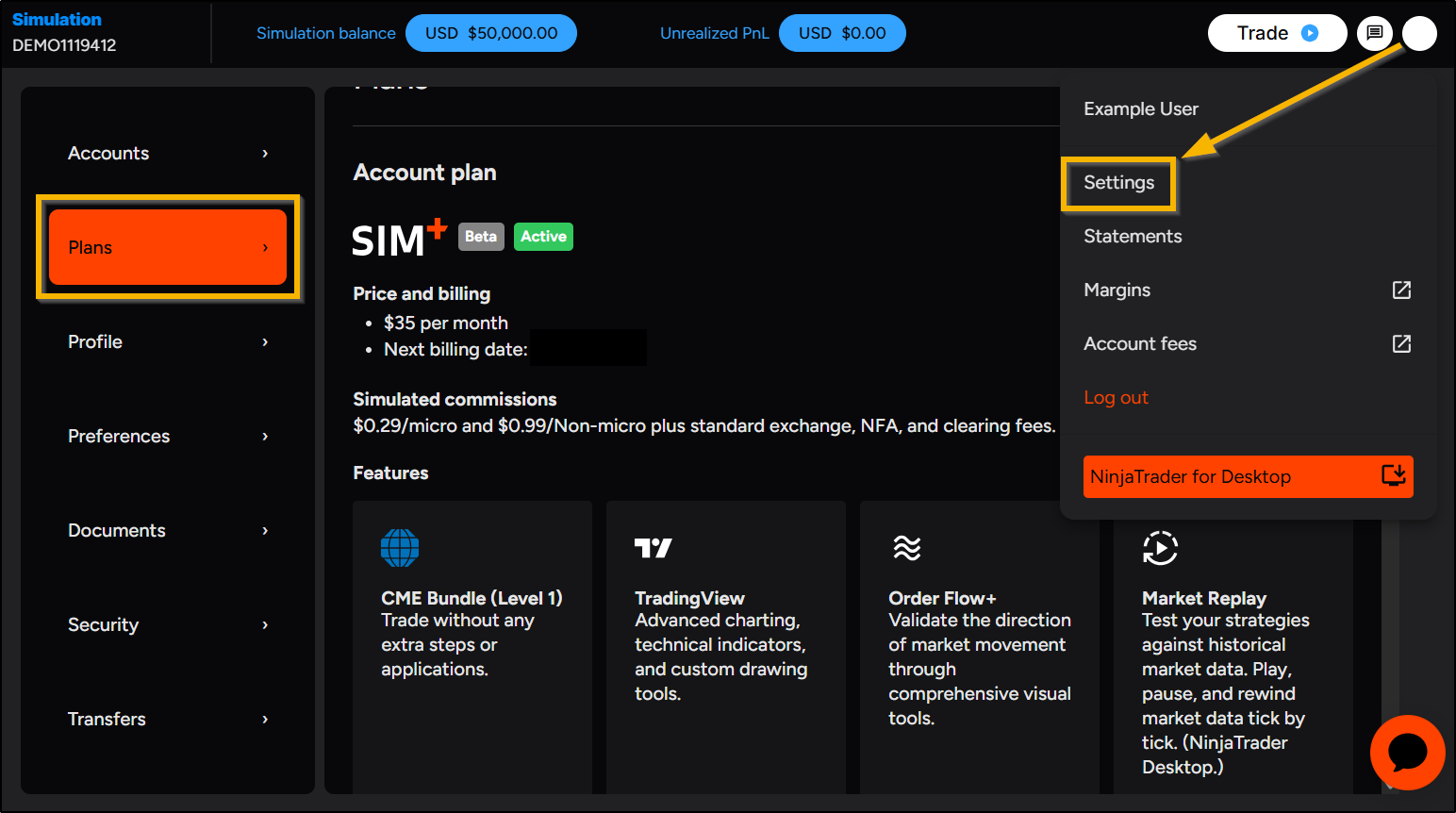
Task: Log out of the account
Action: pyautogui.click(x=1116, y=397)
